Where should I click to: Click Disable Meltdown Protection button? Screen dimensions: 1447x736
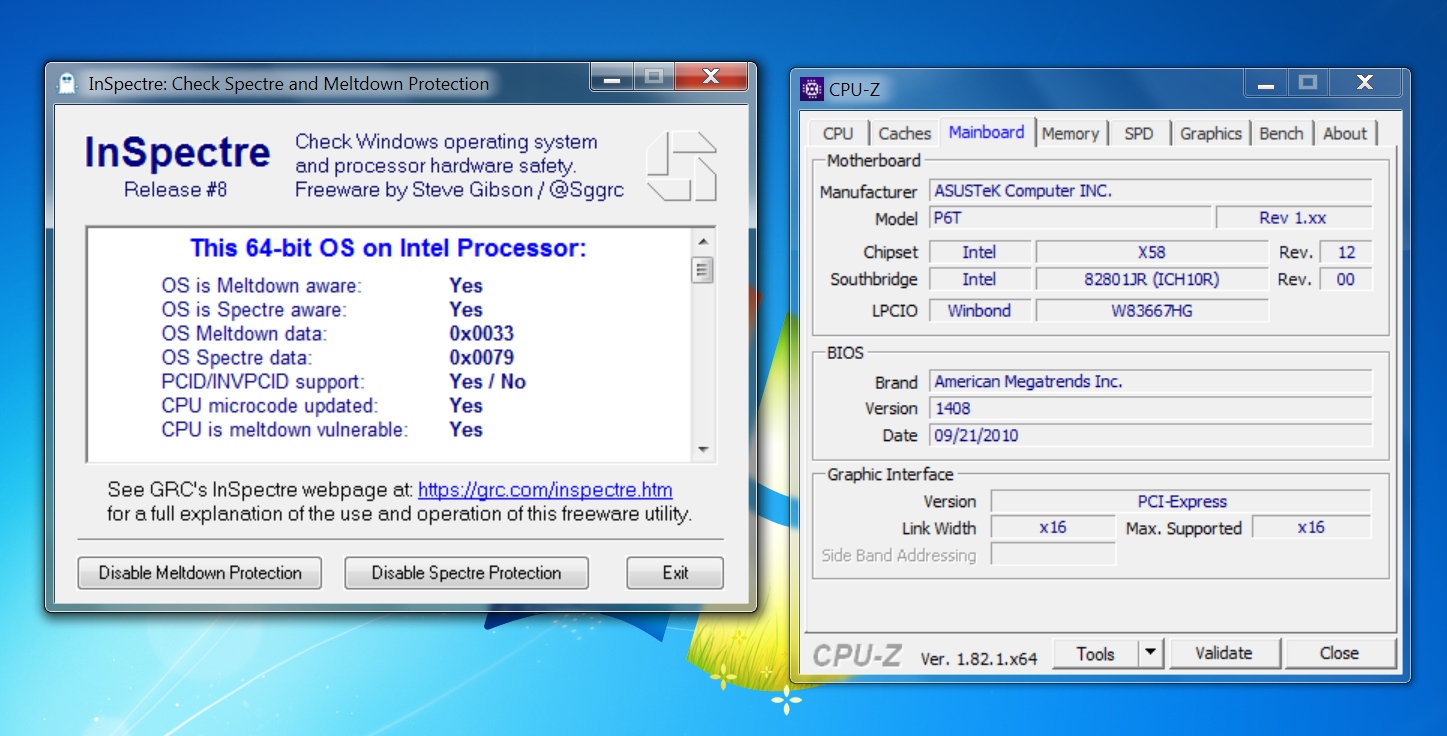[200, 573]
